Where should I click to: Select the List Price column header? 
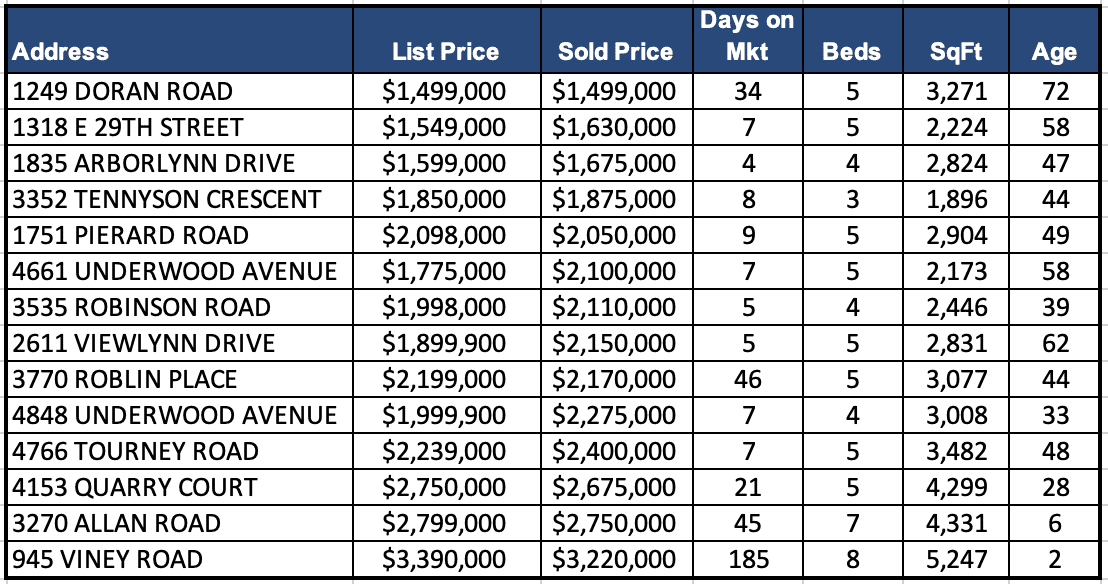[x=445, y=52]
